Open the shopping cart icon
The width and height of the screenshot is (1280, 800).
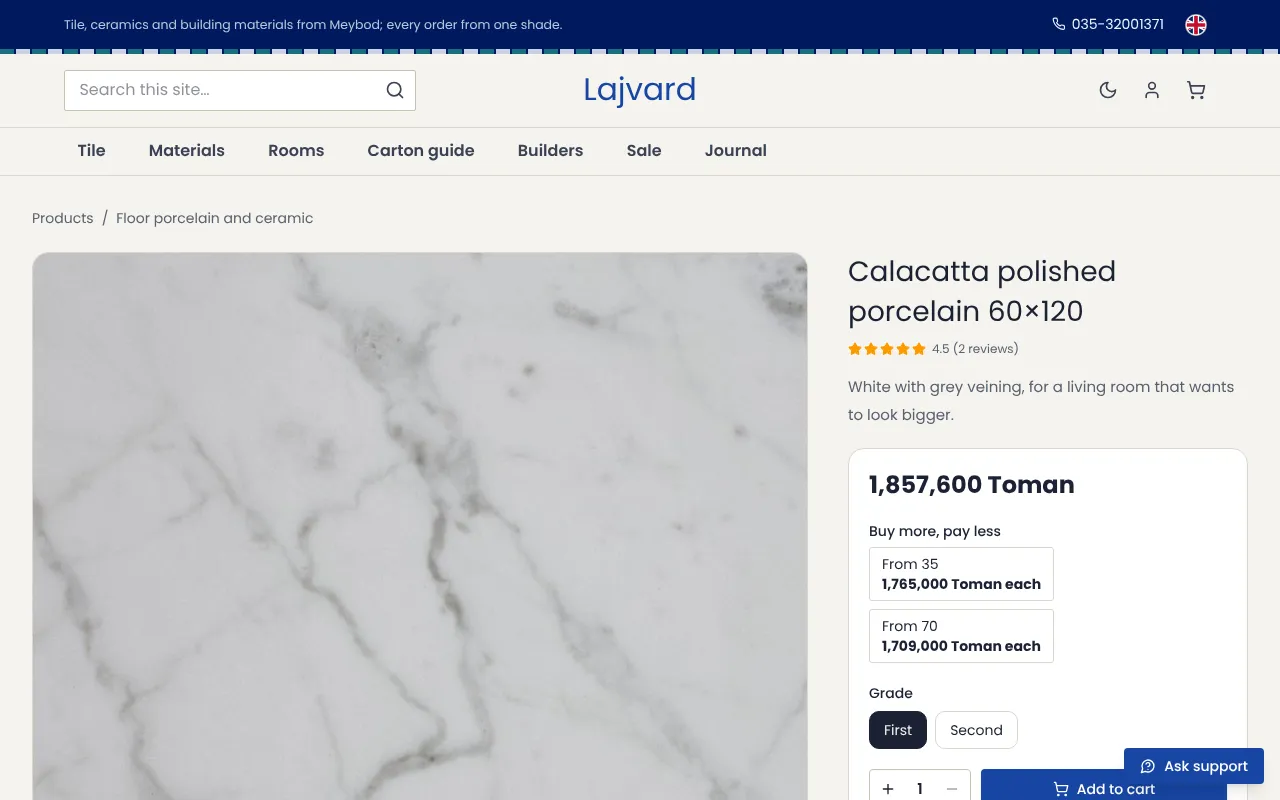point(1196,90)
